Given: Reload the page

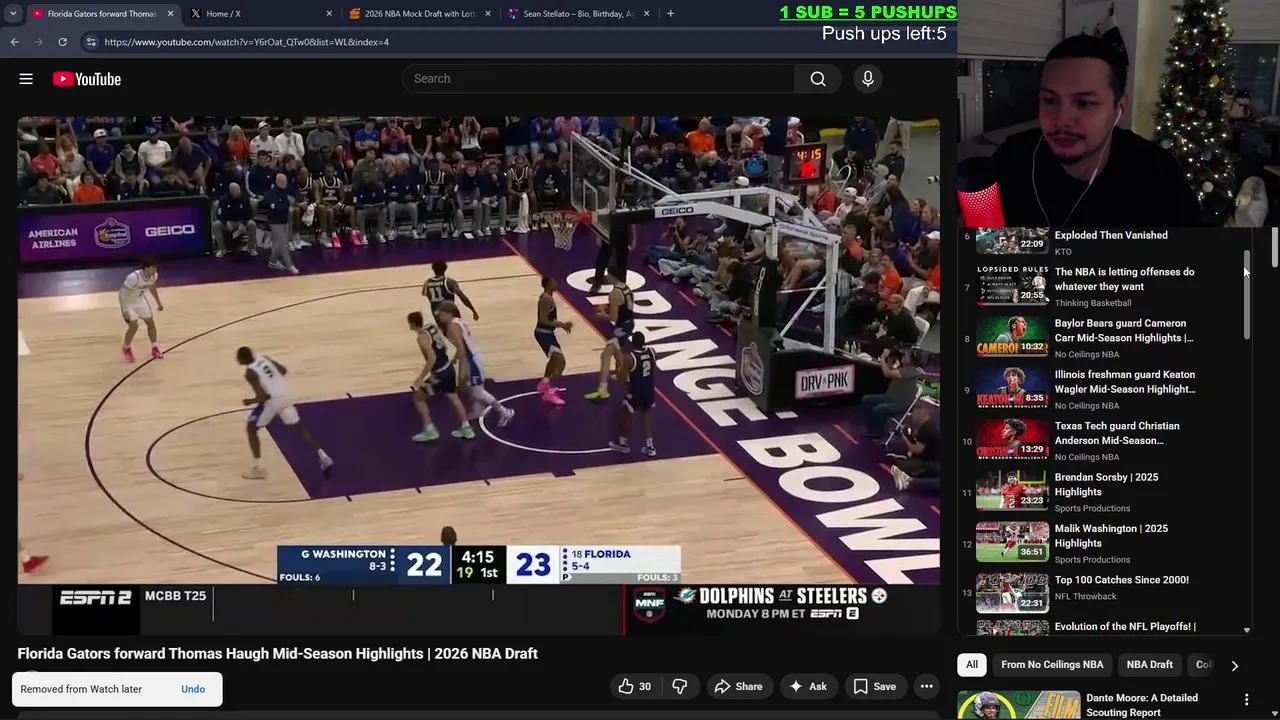Looking at the screenshot, I should tap(62, 42).
